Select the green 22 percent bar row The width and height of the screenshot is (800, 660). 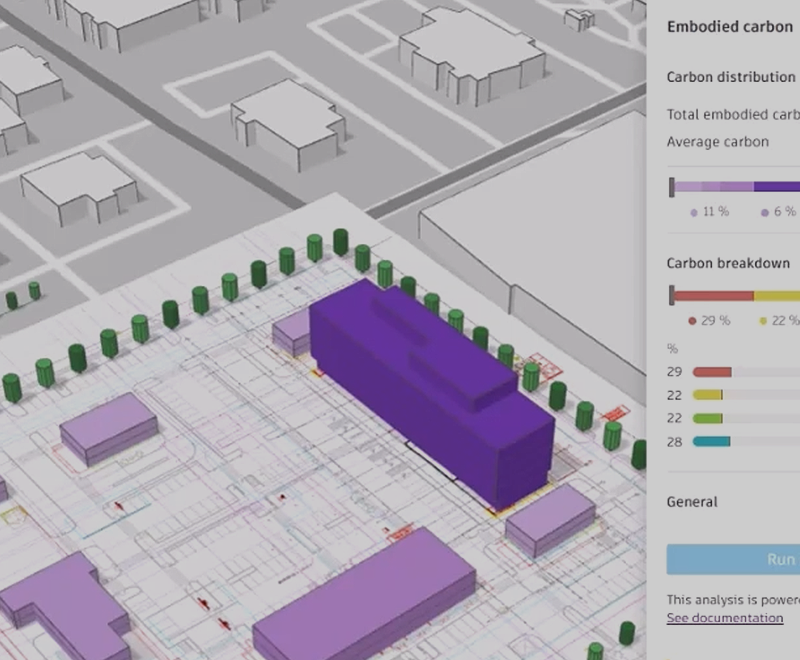pos(707,418)
